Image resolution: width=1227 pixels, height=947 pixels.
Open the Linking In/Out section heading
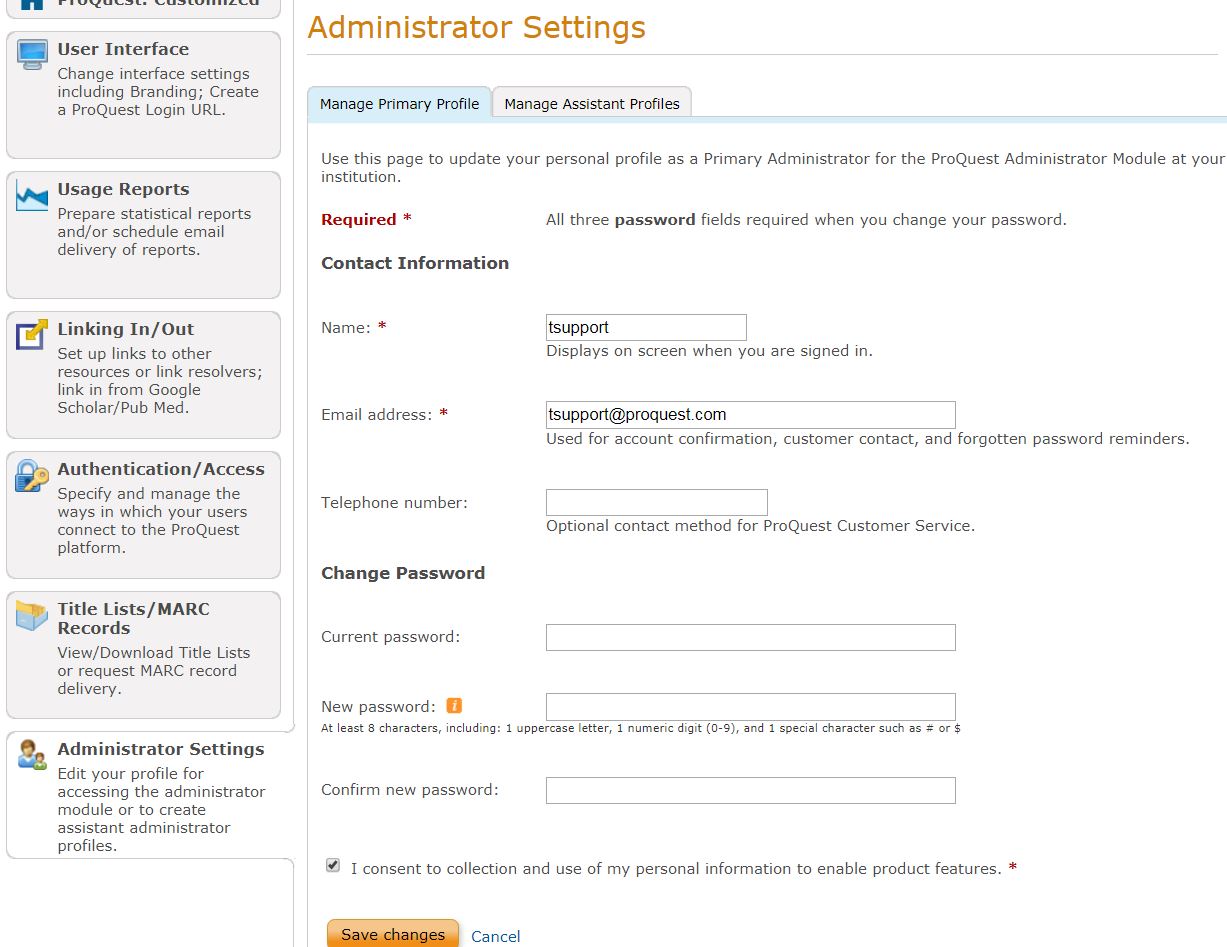pyautogui.click(x=126, y=329)
